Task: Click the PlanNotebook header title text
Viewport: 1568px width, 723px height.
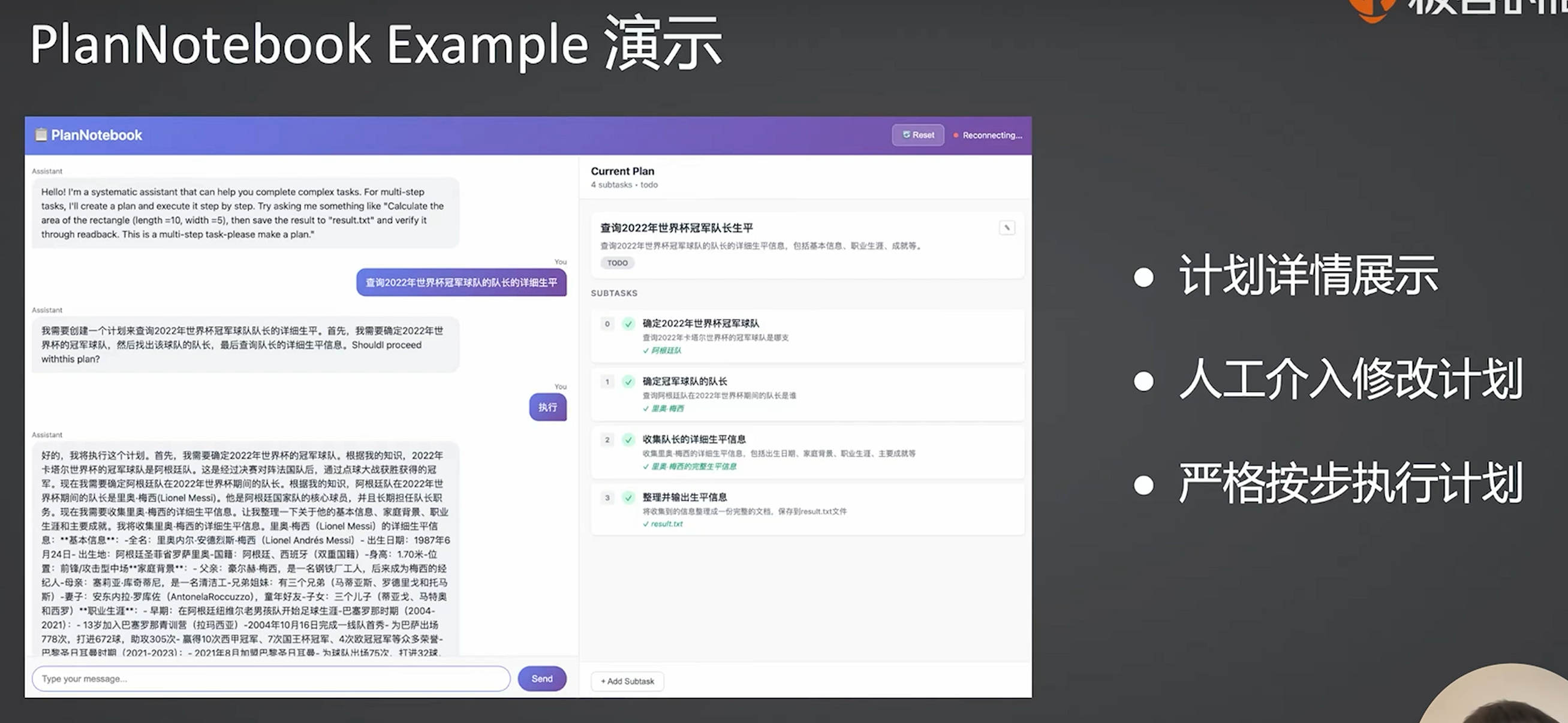Action: [x=96, y=135]
